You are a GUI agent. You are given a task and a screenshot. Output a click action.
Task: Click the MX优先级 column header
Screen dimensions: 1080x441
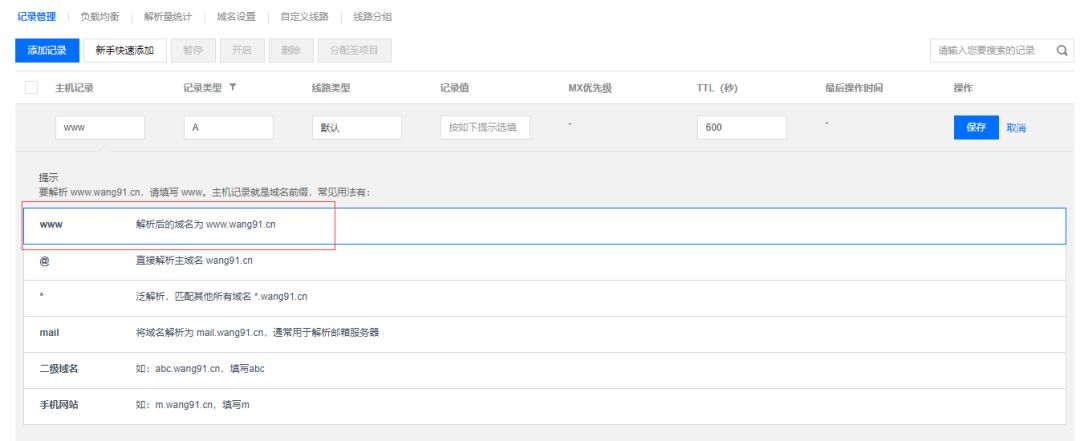590,88
